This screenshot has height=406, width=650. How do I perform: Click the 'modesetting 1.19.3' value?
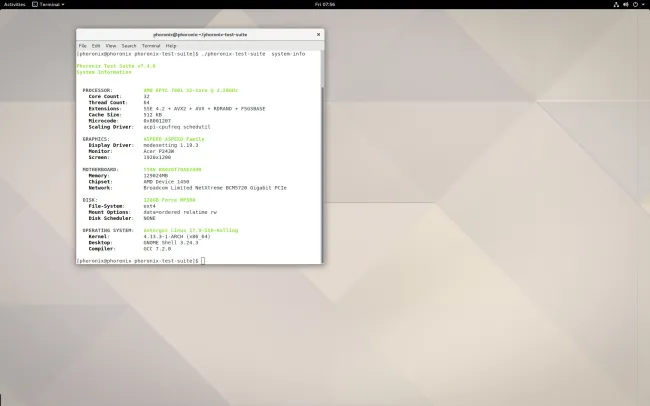171,146
